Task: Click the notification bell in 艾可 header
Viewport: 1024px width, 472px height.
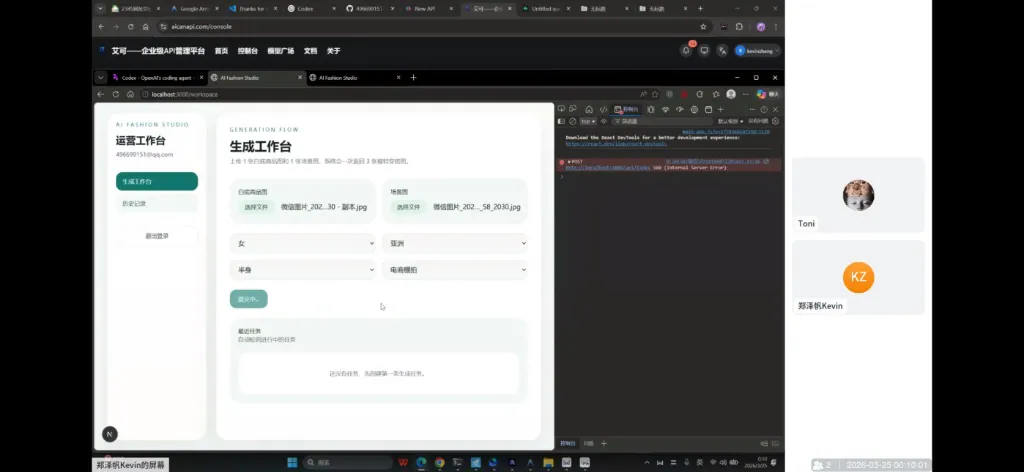Action: pos(686,50)
